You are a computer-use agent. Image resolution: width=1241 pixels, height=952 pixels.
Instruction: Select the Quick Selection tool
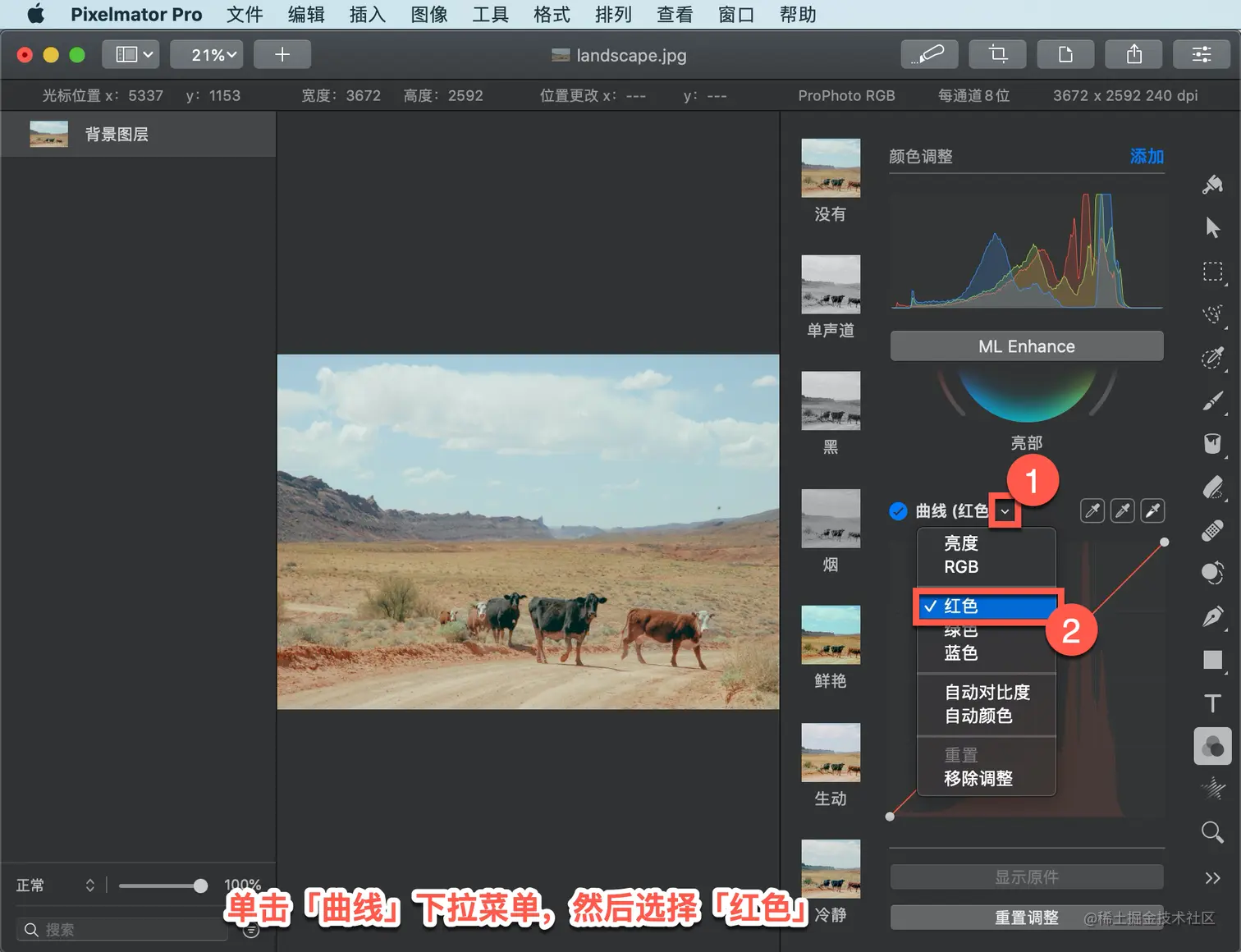(1212, 314)
